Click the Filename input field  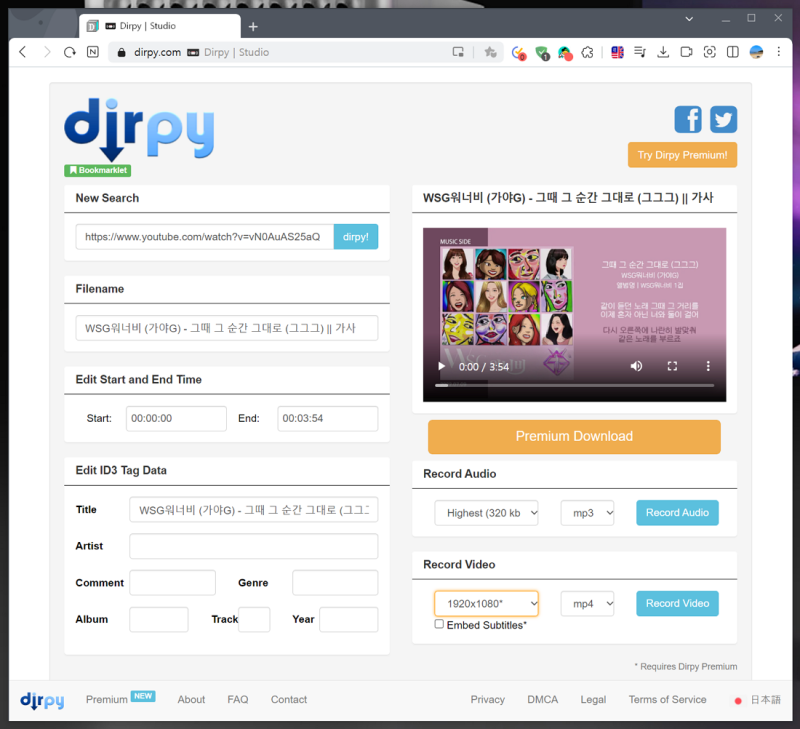pyautogui.click(x=227, y=328)
